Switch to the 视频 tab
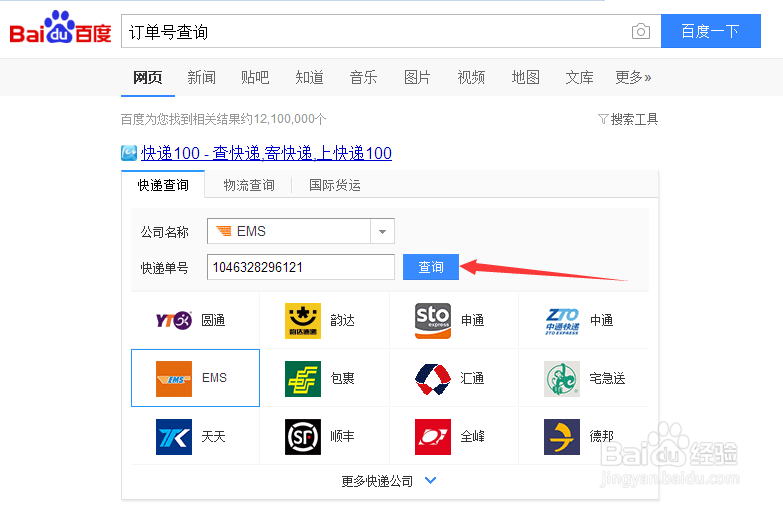 [471, 77]
